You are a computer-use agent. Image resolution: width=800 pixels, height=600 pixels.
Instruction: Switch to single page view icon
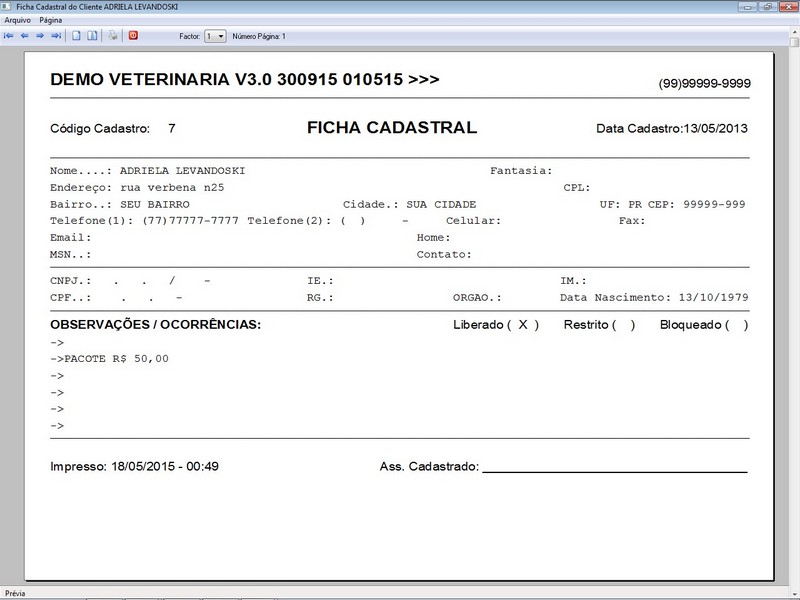pyautogui.click(x=76, y=36)
